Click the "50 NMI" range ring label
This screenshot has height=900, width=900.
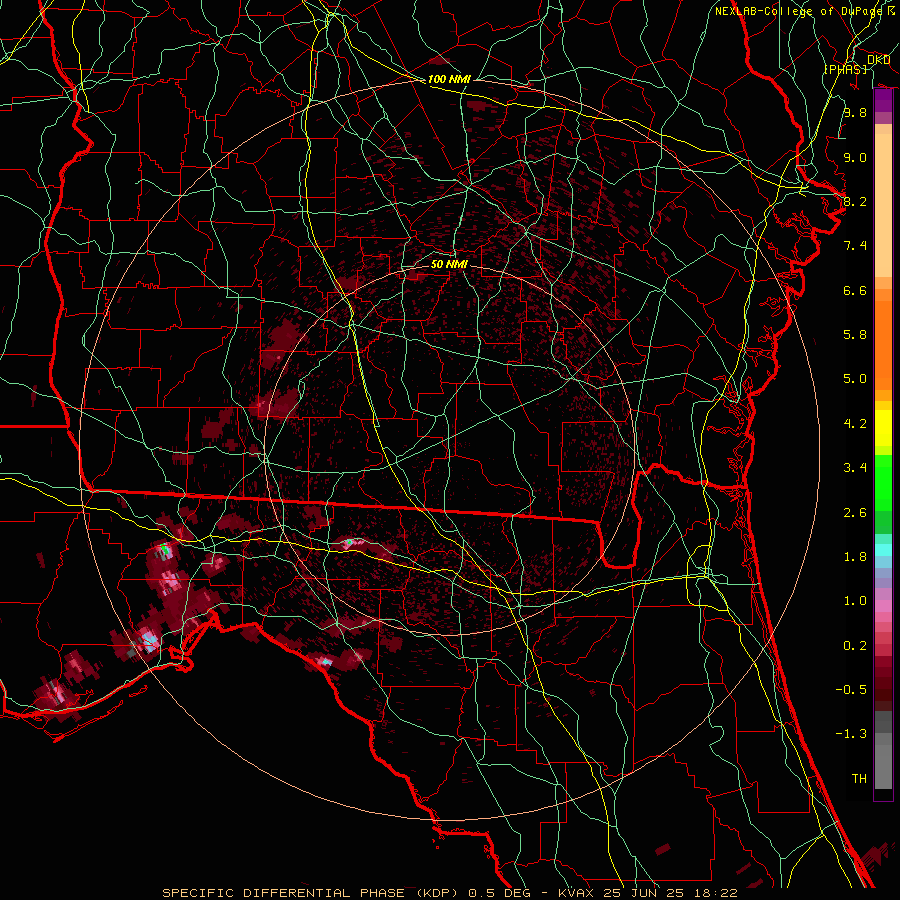(x=449, y=264)
